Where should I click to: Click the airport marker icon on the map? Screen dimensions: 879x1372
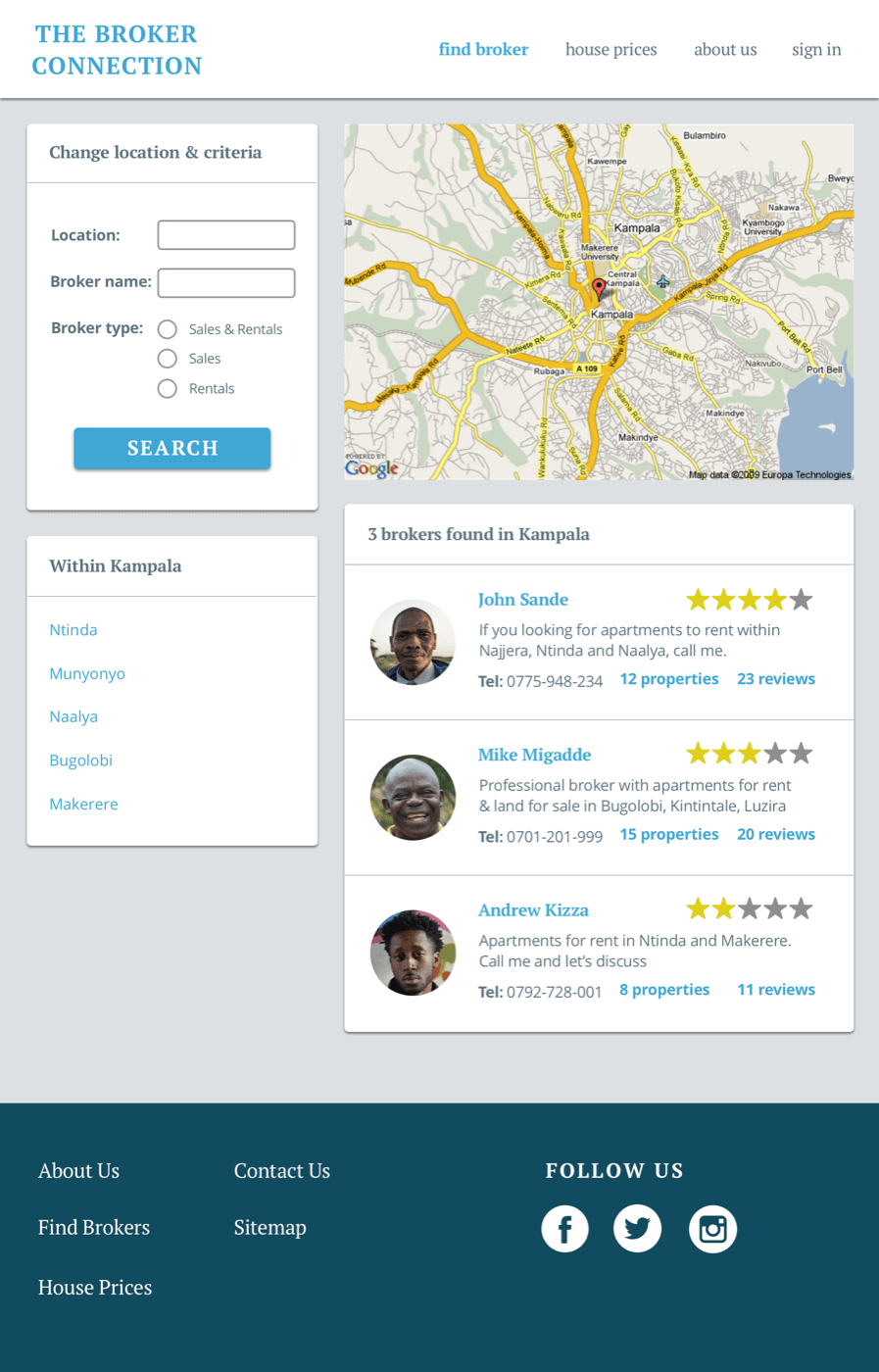coord(663,282)
